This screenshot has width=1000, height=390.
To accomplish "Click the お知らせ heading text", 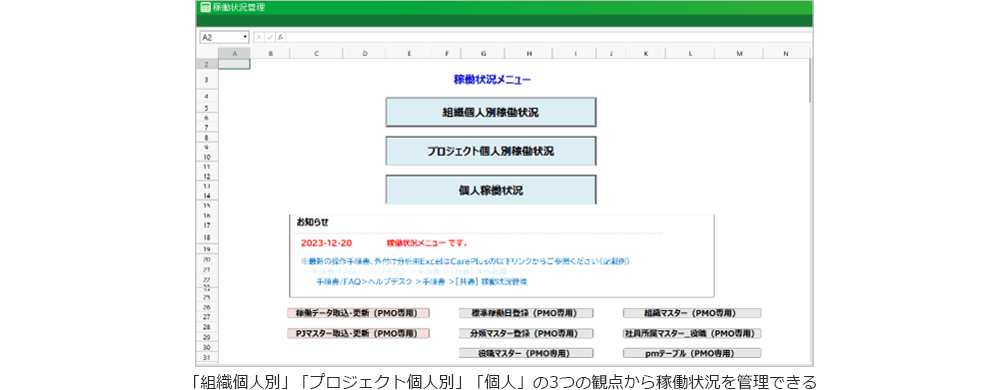I will (x=312, y=222).
